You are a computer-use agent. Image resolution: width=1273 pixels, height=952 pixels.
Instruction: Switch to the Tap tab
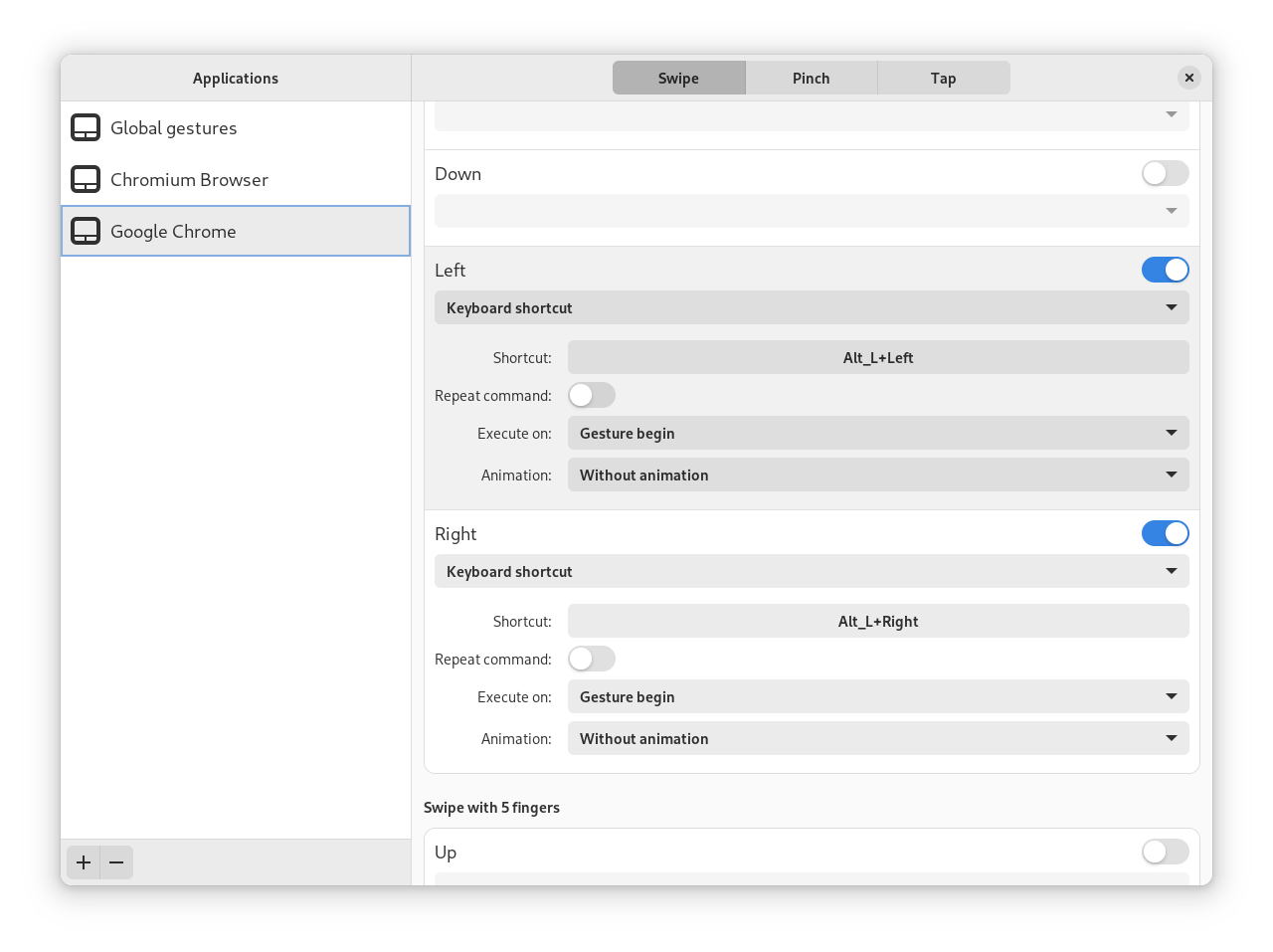click(944, 78)
